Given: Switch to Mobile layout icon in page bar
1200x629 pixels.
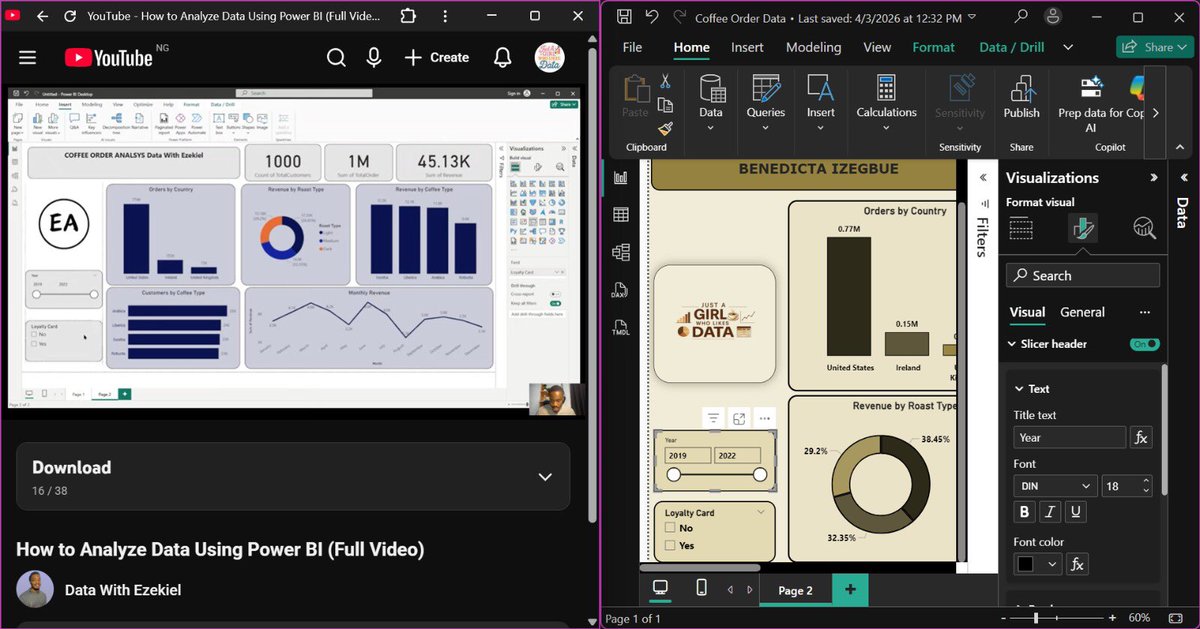Looking at the screenshot, I should [702, 588].
